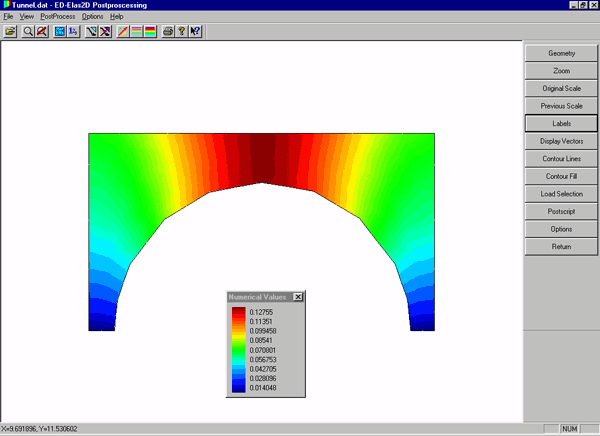Click the Previous Scale button
600x436 pixels.
(561, 106)
